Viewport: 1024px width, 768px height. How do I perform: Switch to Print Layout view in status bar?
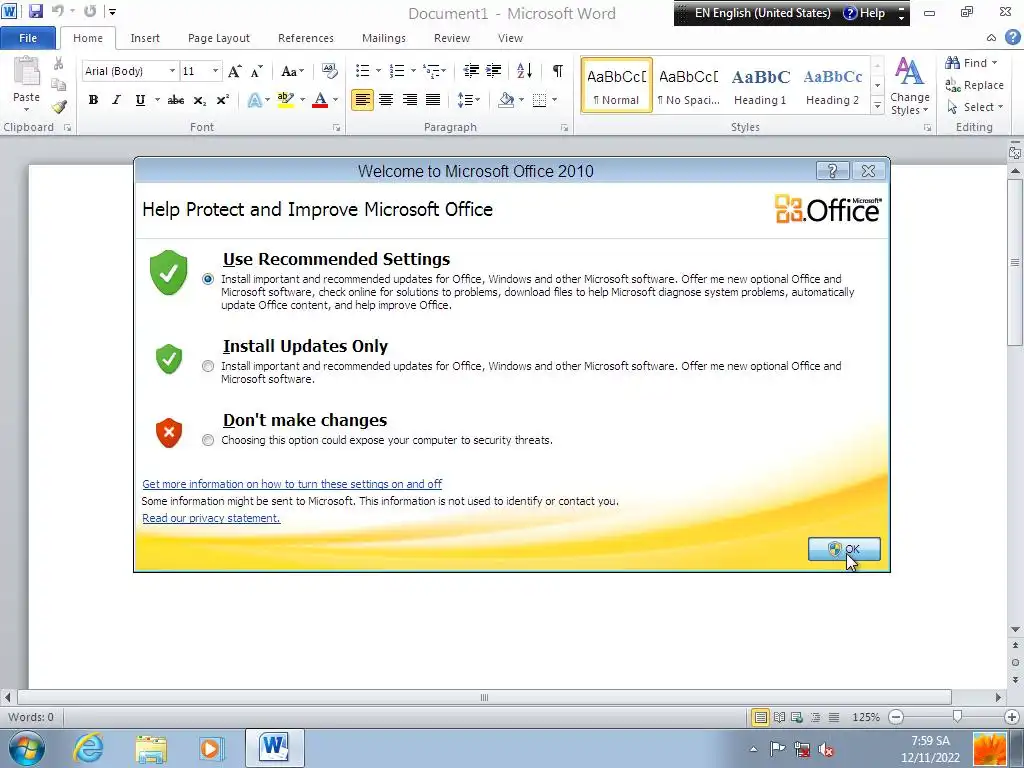coord(760,717)
